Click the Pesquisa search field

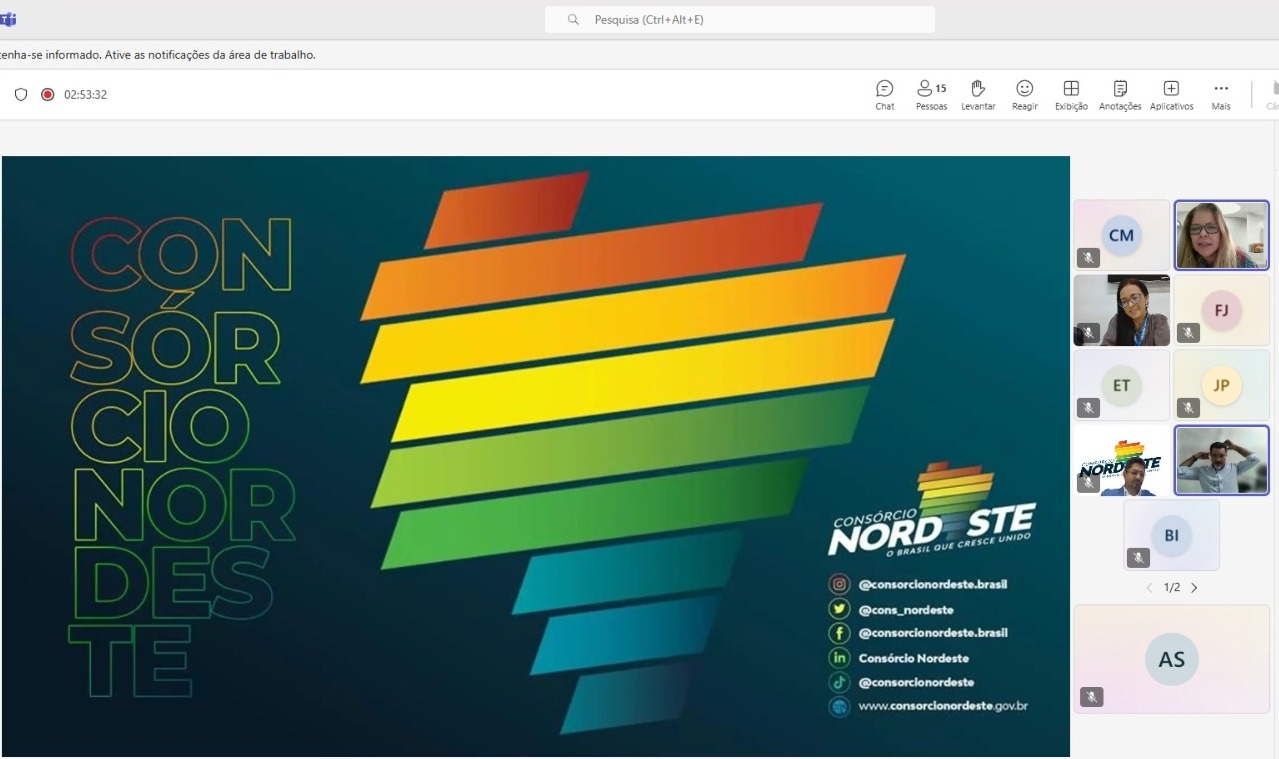click(x=740, y=19)
